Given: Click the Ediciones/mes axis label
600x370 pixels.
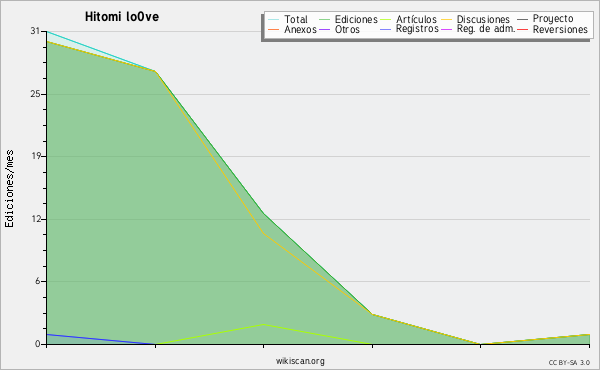Looking at the screenshot, I should pos(9,189).
